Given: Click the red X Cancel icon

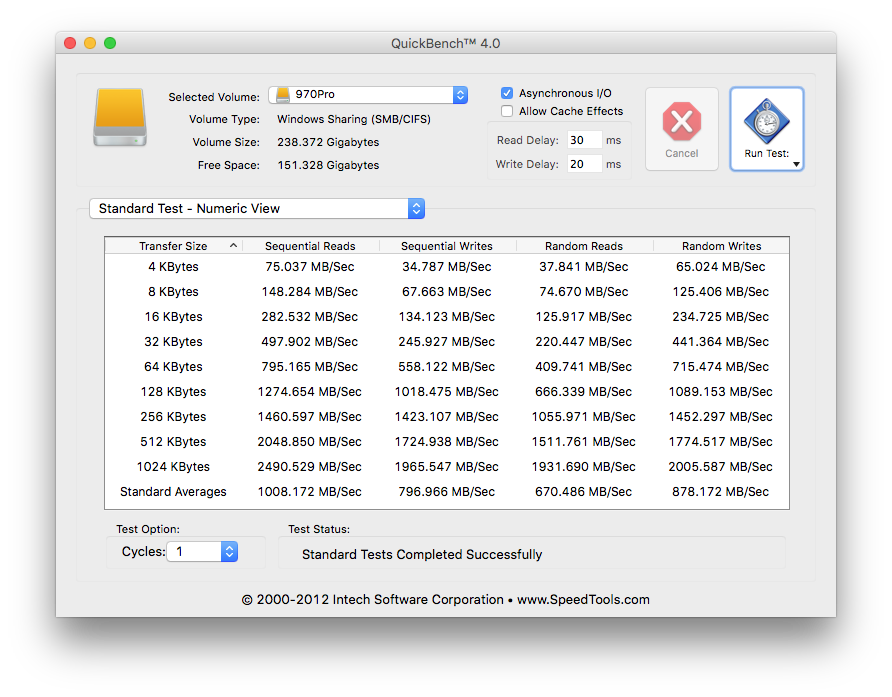Looking at the screenshot, I should [682, 121].
